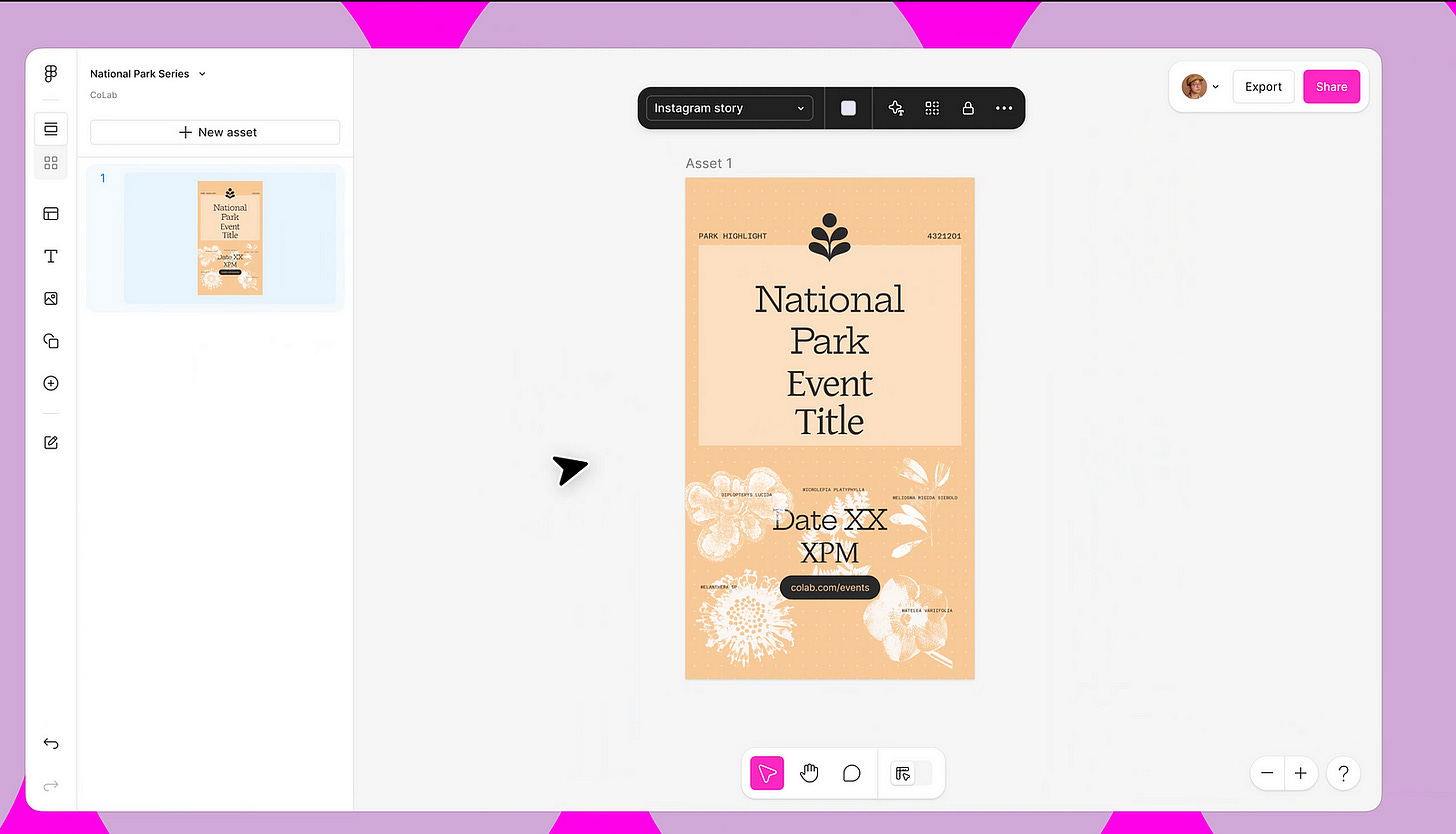Click the plus circle add icon
The width and height of the screenshot is (1456, 834).
tap(51, 383)
